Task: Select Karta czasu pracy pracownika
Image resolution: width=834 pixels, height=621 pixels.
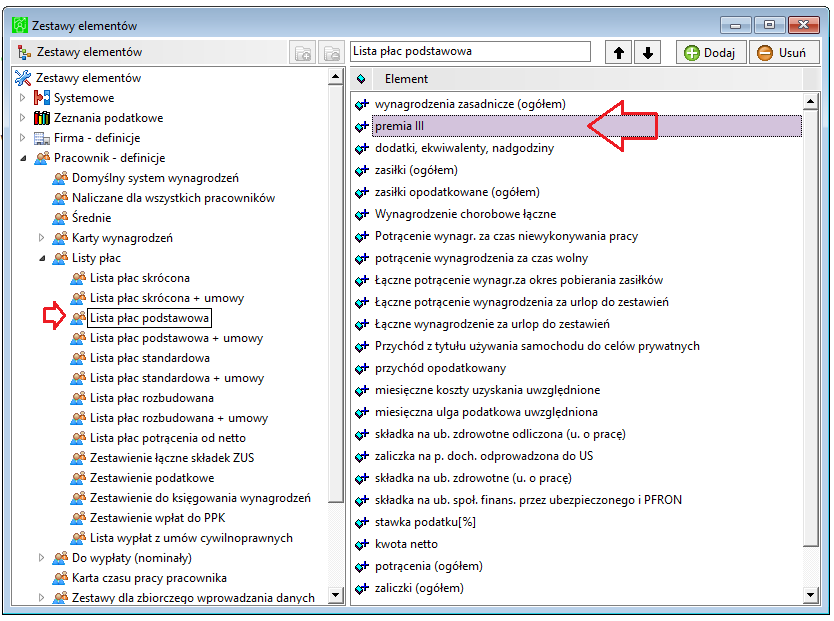Action: [x=149, y=578]
